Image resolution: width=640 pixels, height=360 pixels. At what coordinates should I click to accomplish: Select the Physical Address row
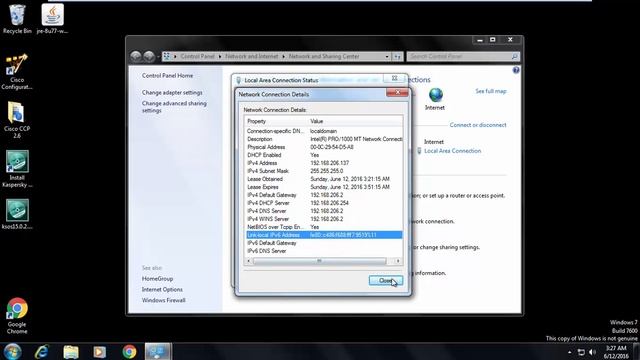click(x=324, y=147)
